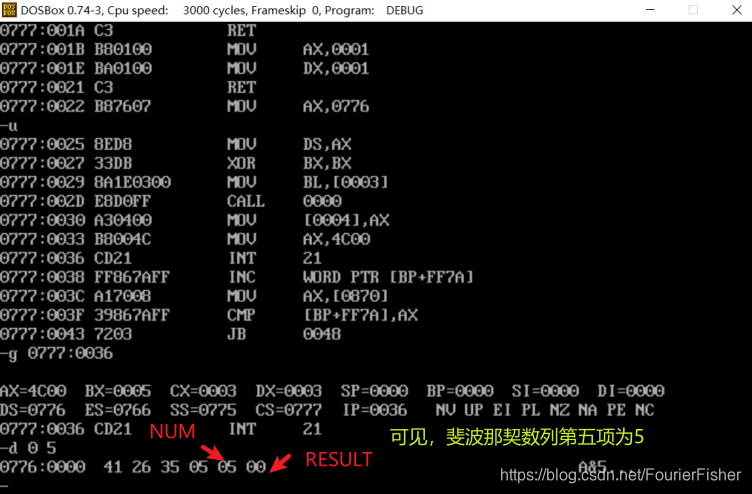Click the line '0777:001A C3 RET'
This screenshot has width=752, height=494.
tap(129, 31)
